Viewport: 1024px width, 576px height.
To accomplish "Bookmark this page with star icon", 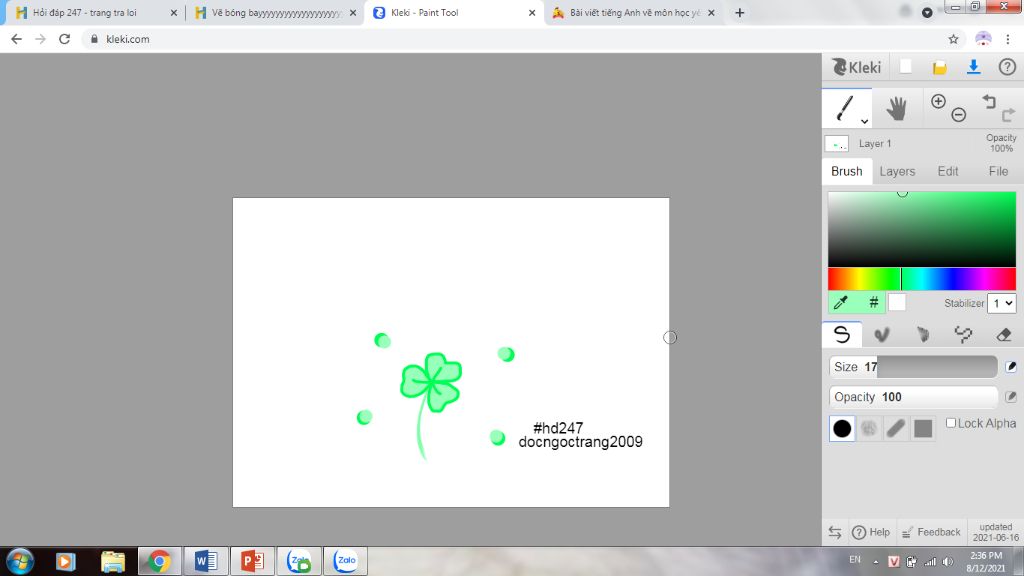I will click(953, 39).
